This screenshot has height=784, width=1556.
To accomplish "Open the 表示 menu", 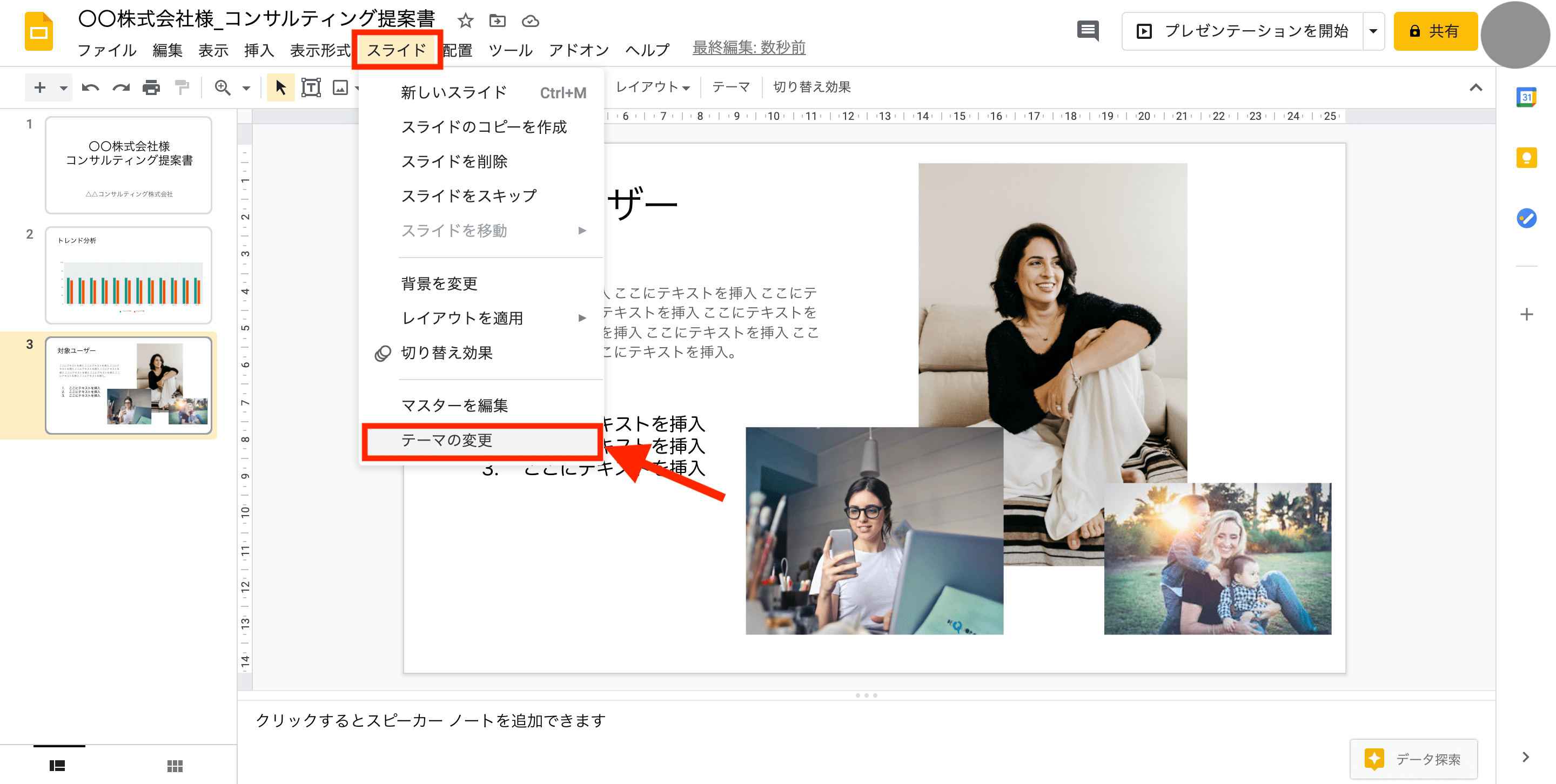I will point(213,50).
